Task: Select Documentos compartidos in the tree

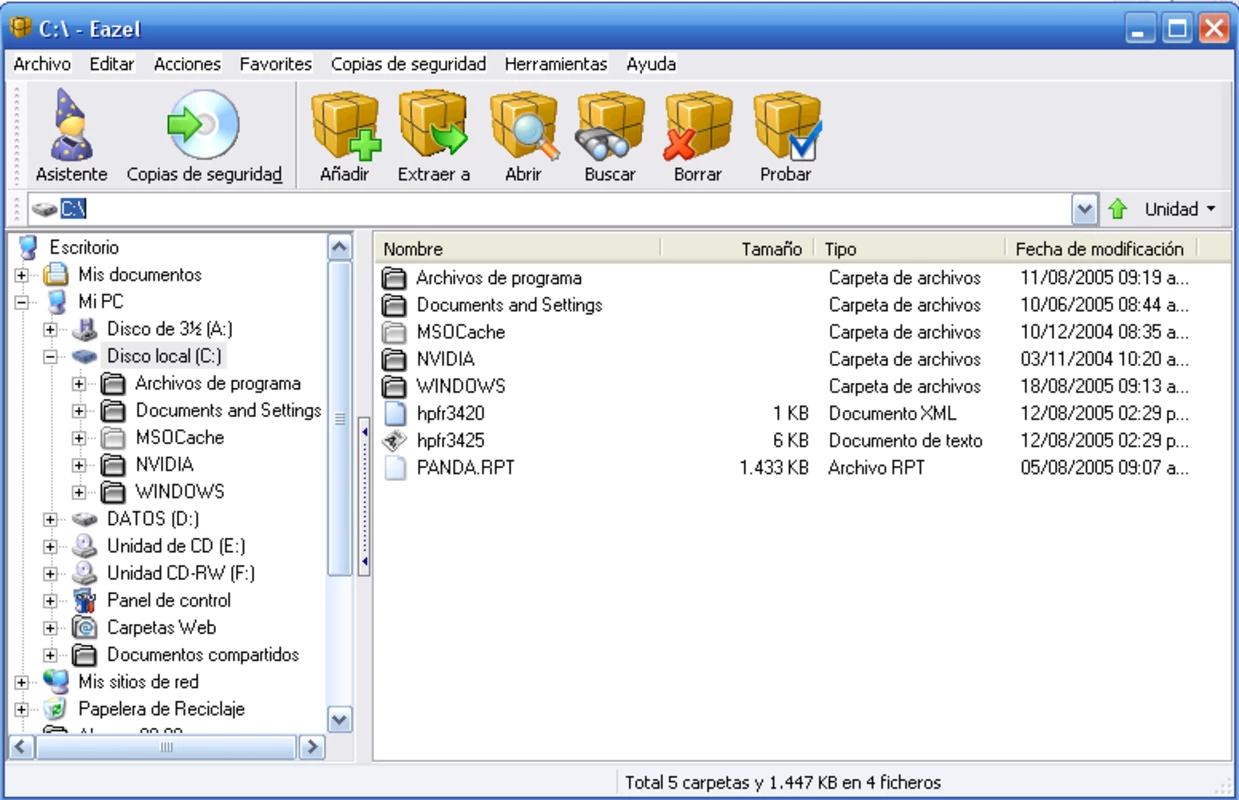Action: (203, 655)
